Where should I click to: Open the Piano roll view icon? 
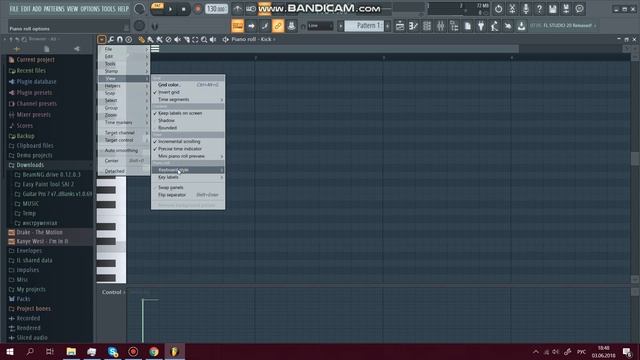413,26
